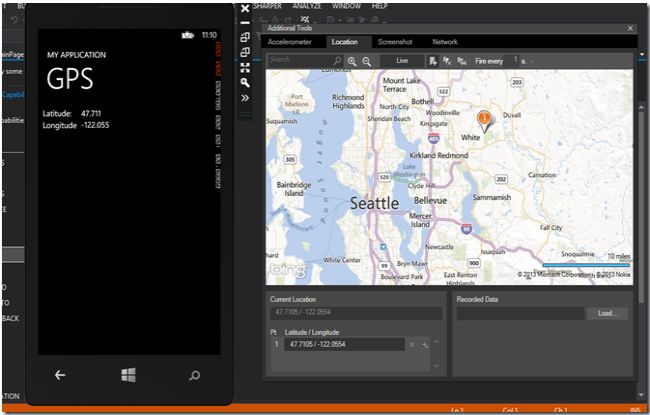Click Duvall label on the map
Screen dimensions: 650x415
coord(512,115)
